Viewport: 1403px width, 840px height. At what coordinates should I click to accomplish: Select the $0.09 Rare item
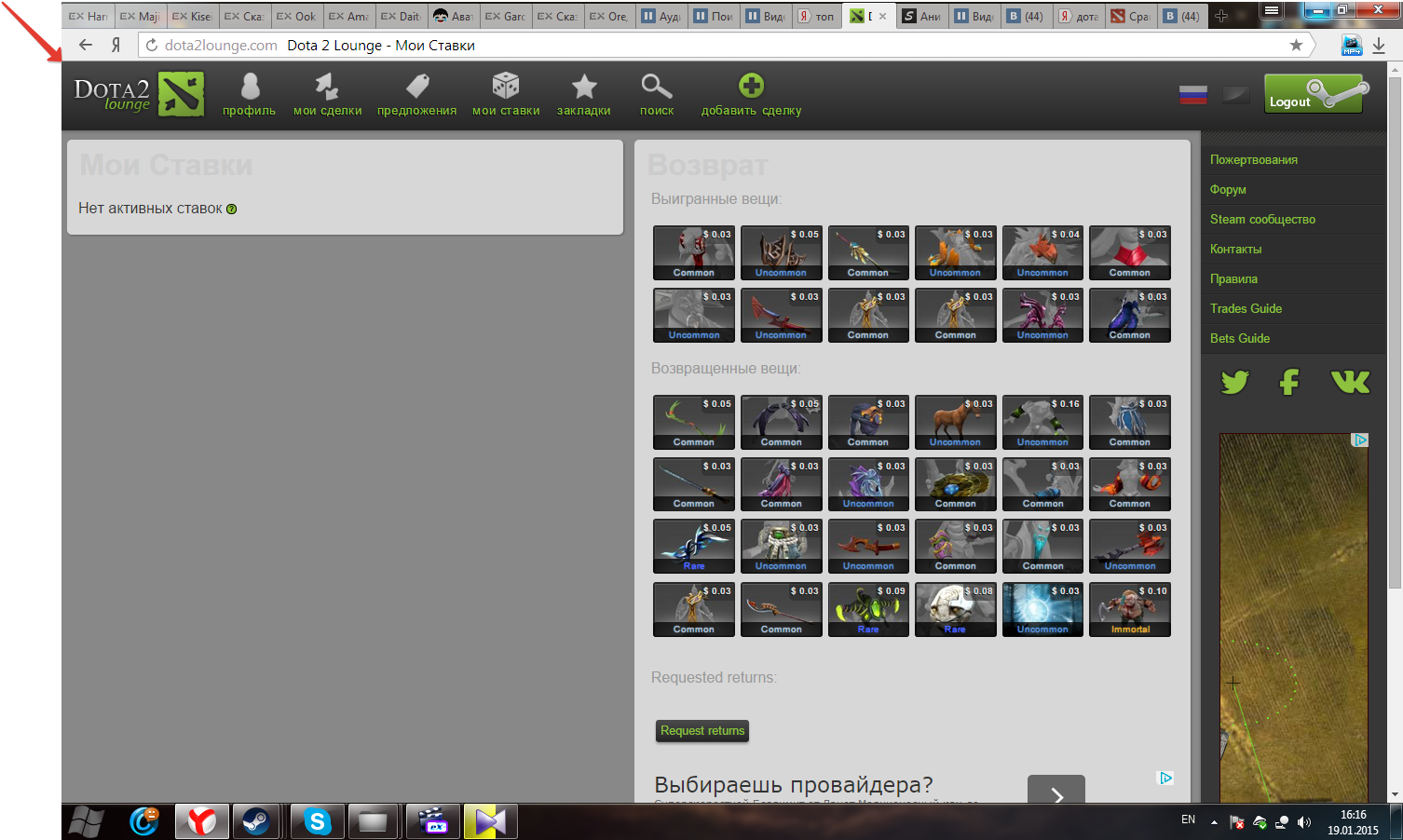tap(868, 610)
